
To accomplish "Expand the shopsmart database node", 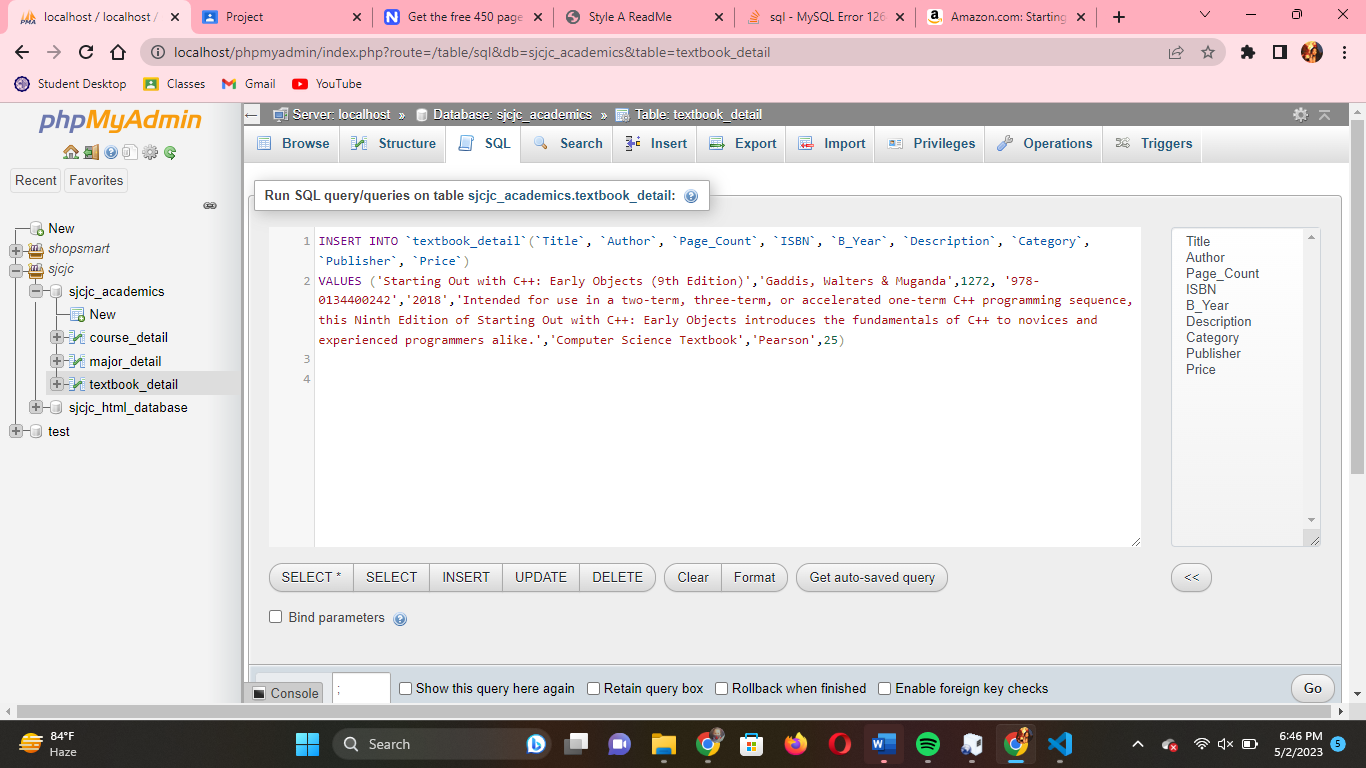I will pyautogui.click(x=16, y=248).
